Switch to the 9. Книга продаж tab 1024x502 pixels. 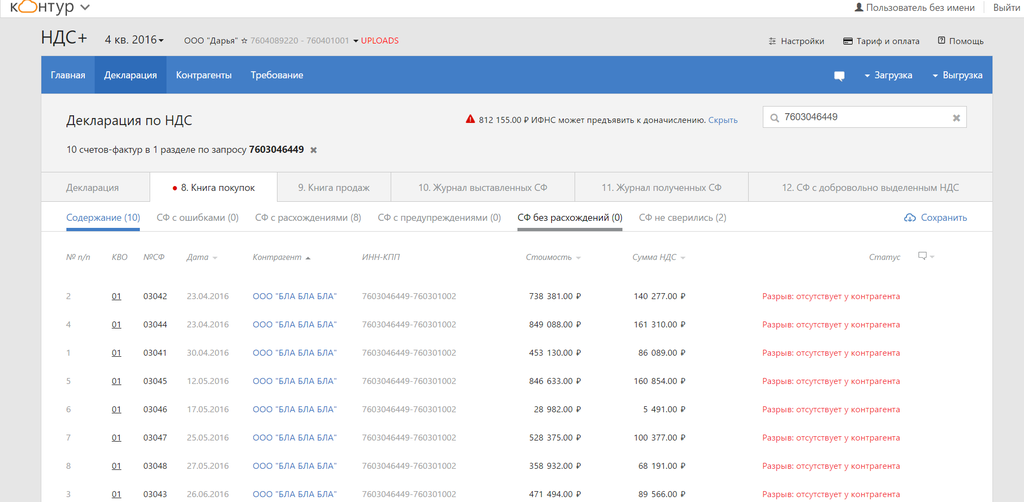pyautogui.click(x=333, y=187)
